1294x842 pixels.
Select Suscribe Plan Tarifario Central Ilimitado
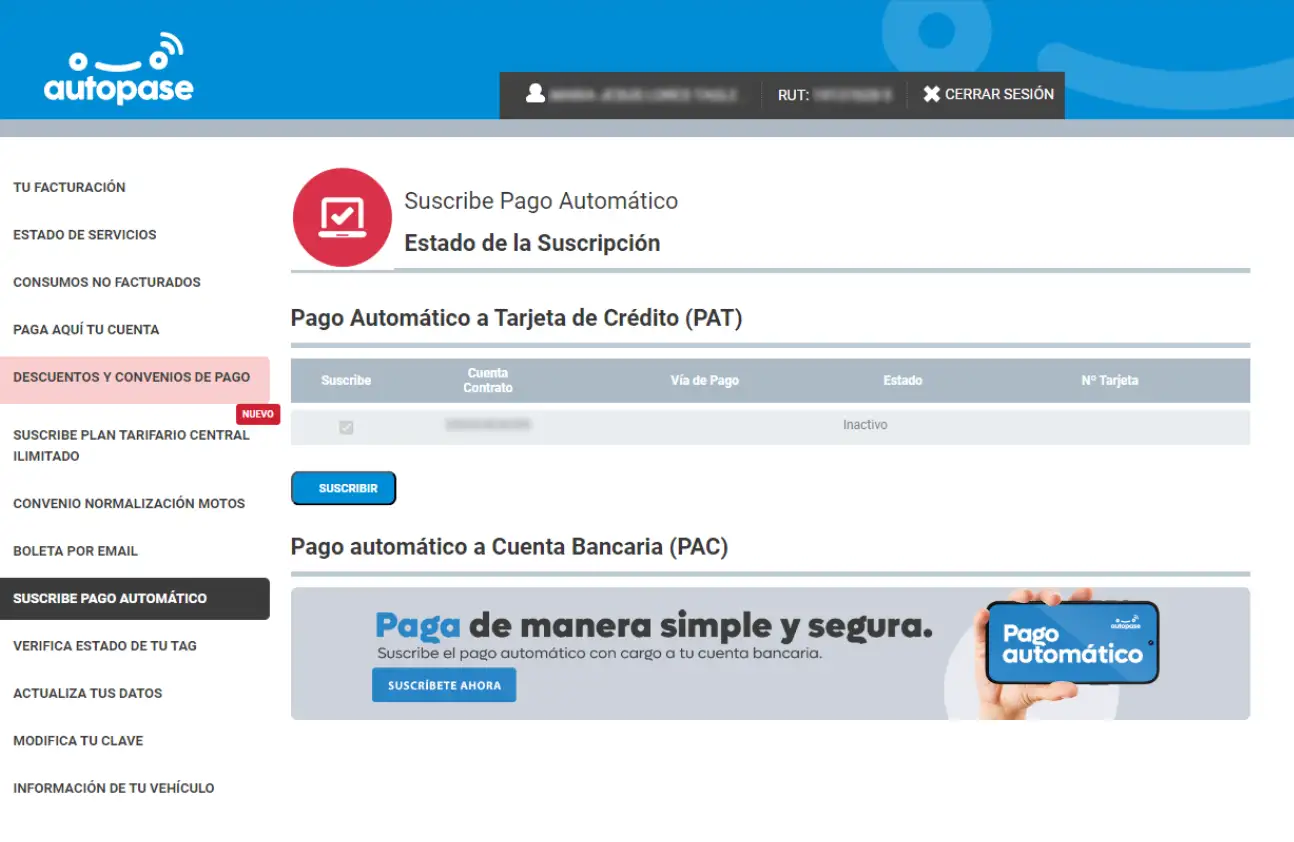[131, 446]
